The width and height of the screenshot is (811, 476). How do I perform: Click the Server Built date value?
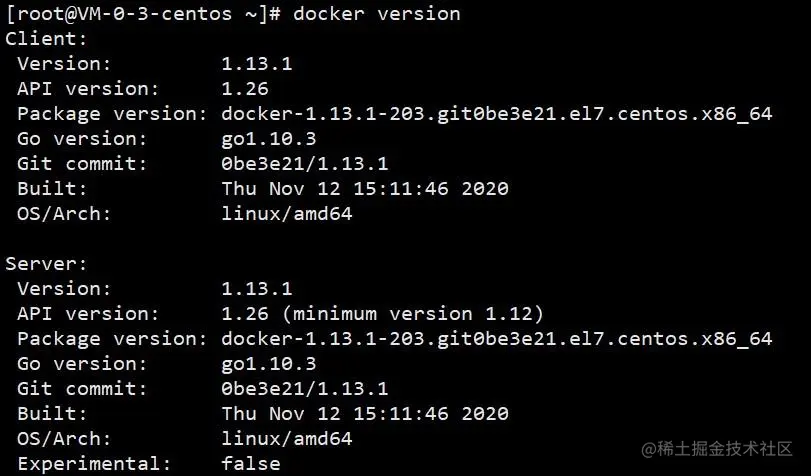[365, 414]
